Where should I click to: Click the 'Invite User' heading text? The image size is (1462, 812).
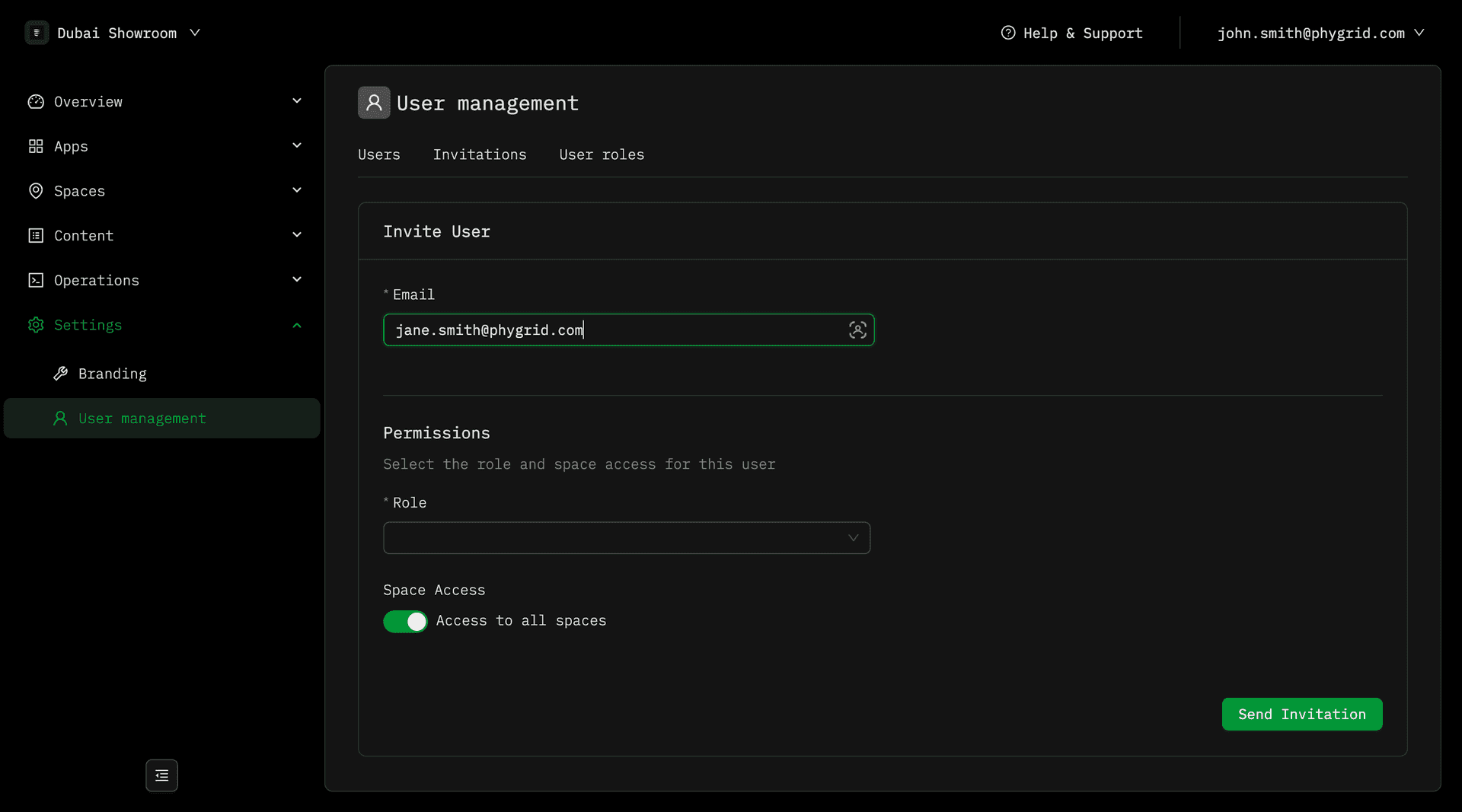[x=436, y=231]
